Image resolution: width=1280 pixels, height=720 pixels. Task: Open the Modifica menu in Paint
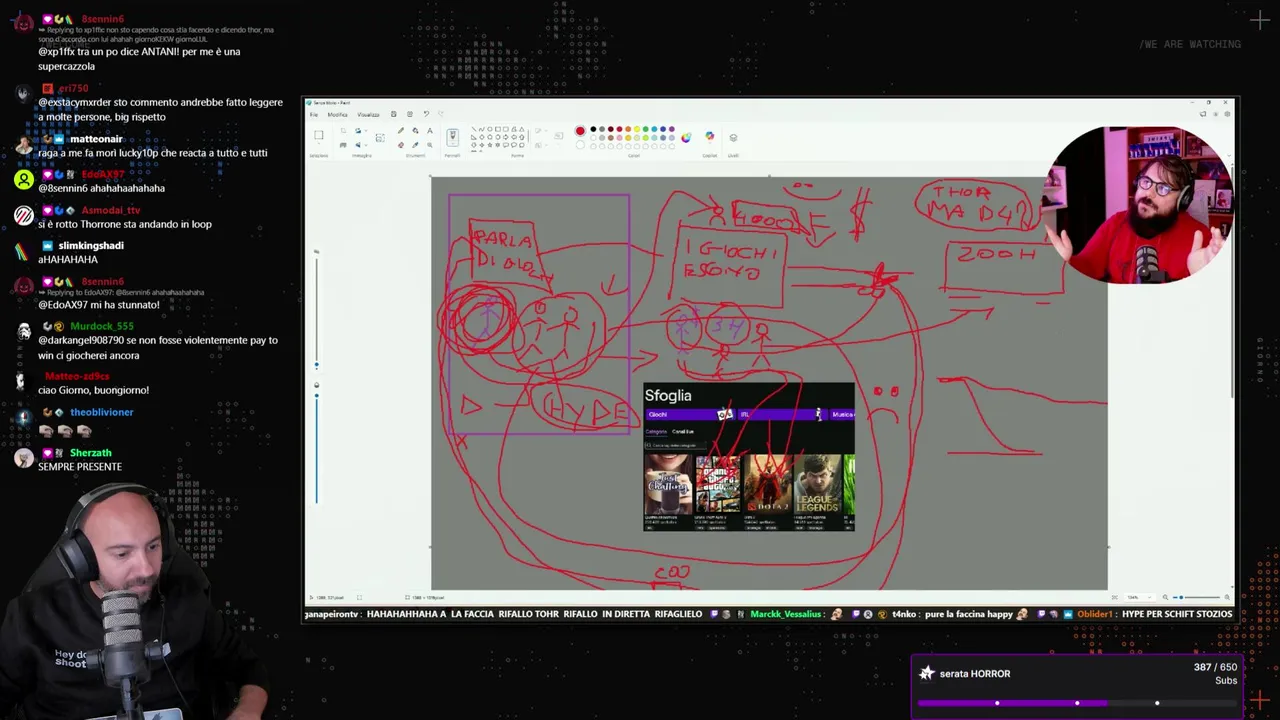click(337, 114)
